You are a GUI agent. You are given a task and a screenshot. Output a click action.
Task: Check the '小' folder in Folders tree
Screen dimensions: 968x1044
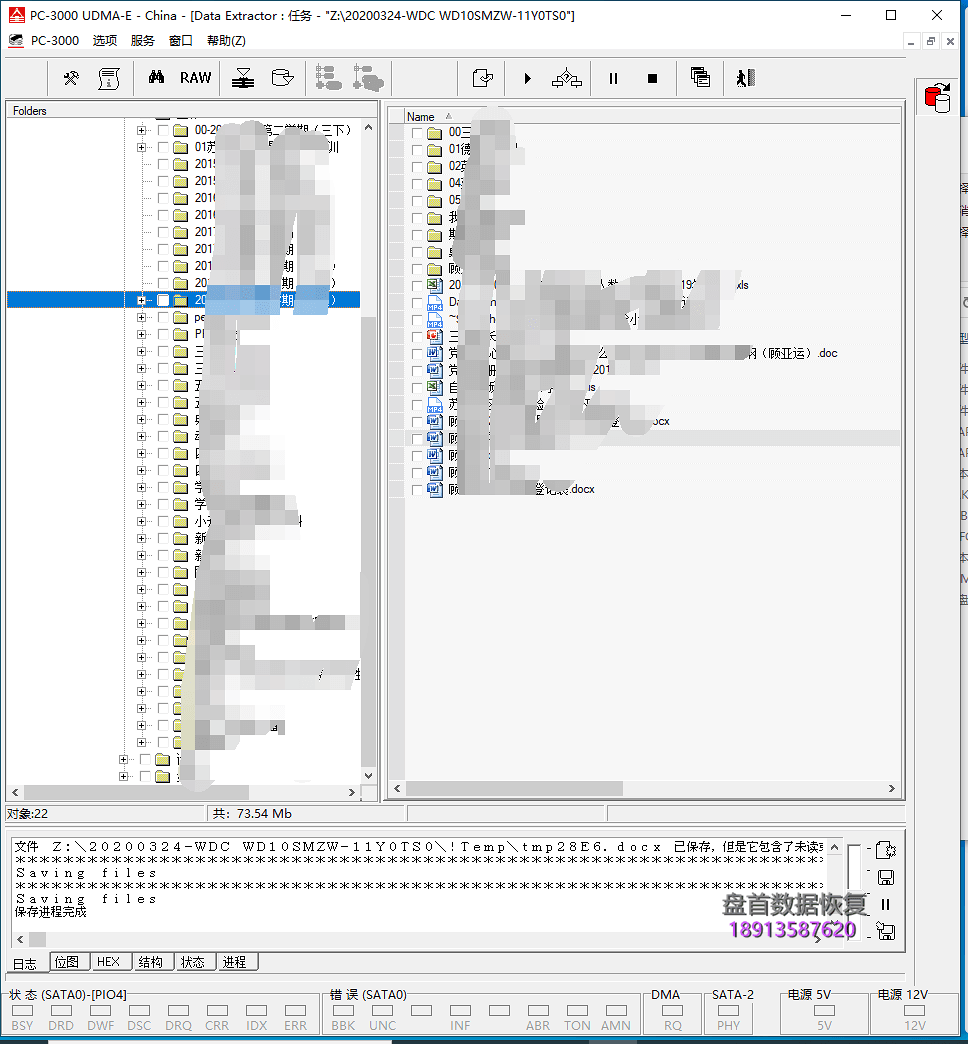point(162,521)
